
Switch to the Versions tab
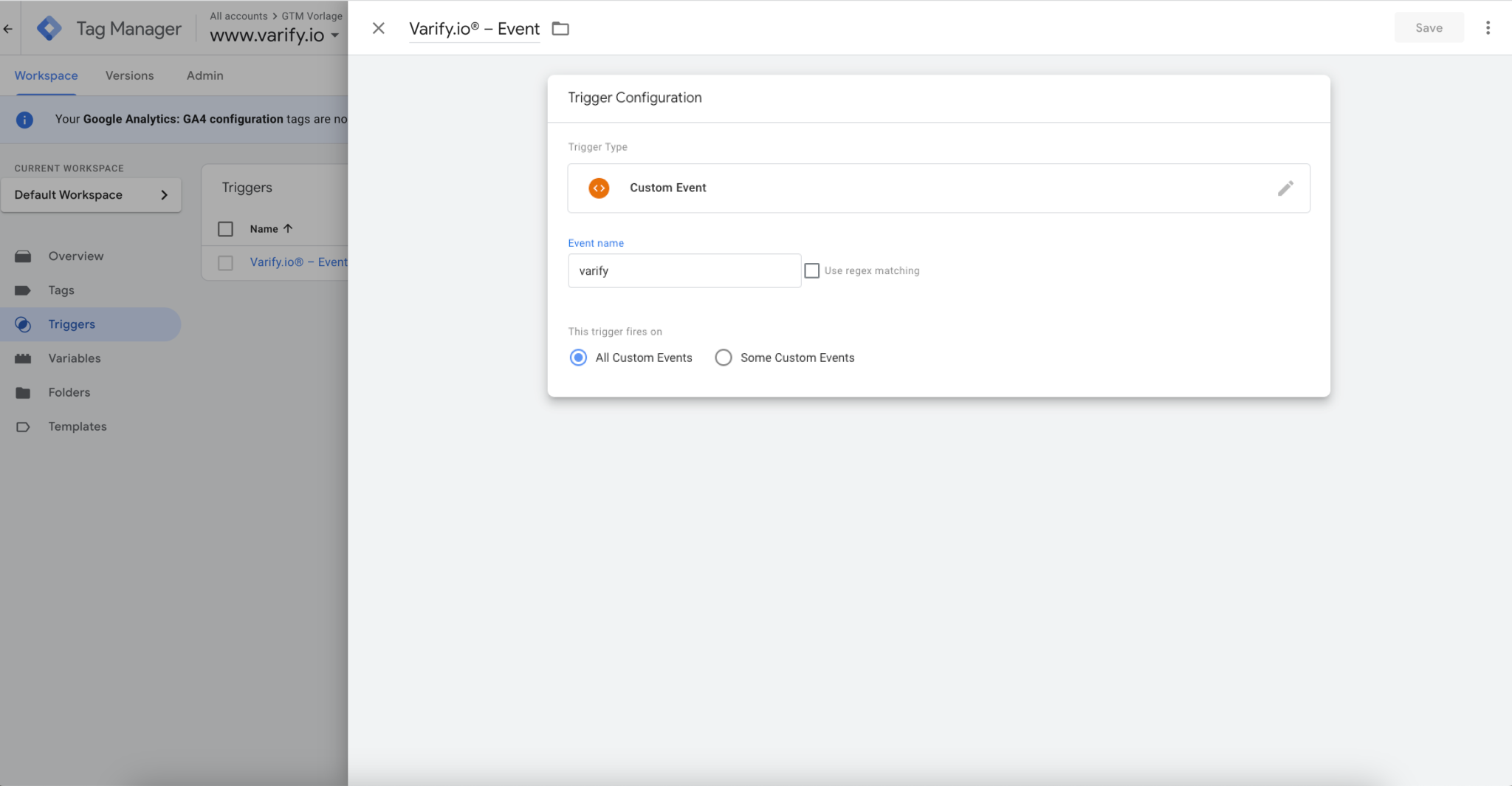[129, 75]
